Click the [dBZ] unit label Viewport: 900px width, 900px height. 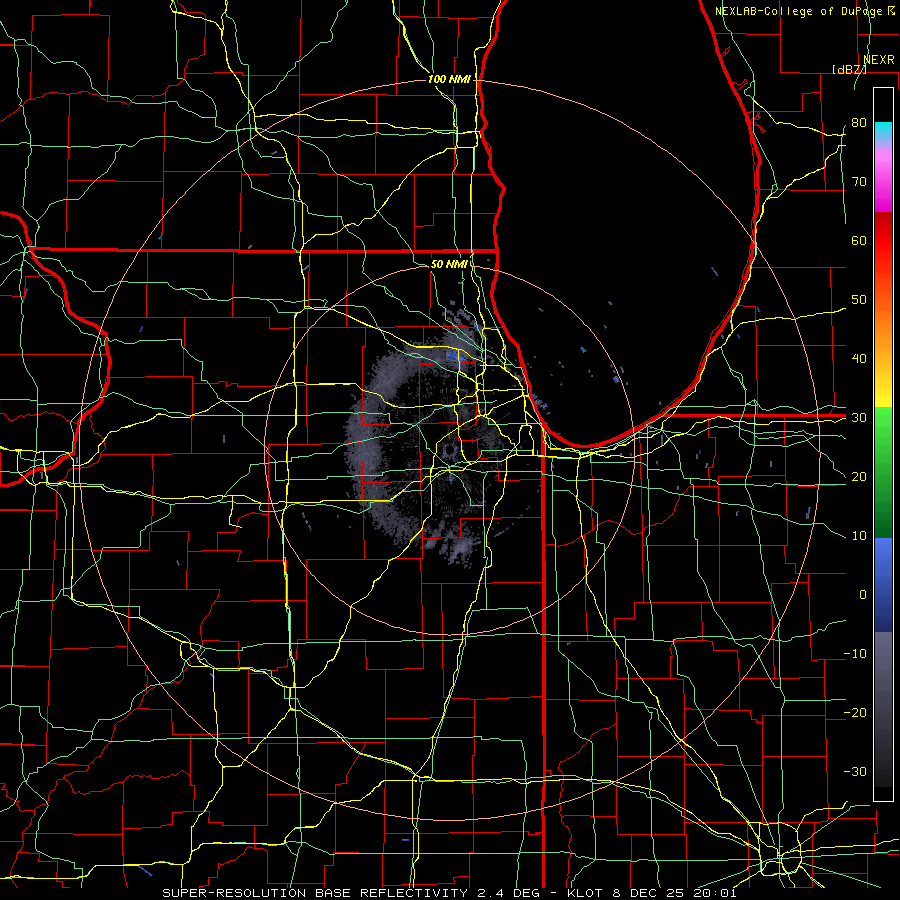coord(849,69)
